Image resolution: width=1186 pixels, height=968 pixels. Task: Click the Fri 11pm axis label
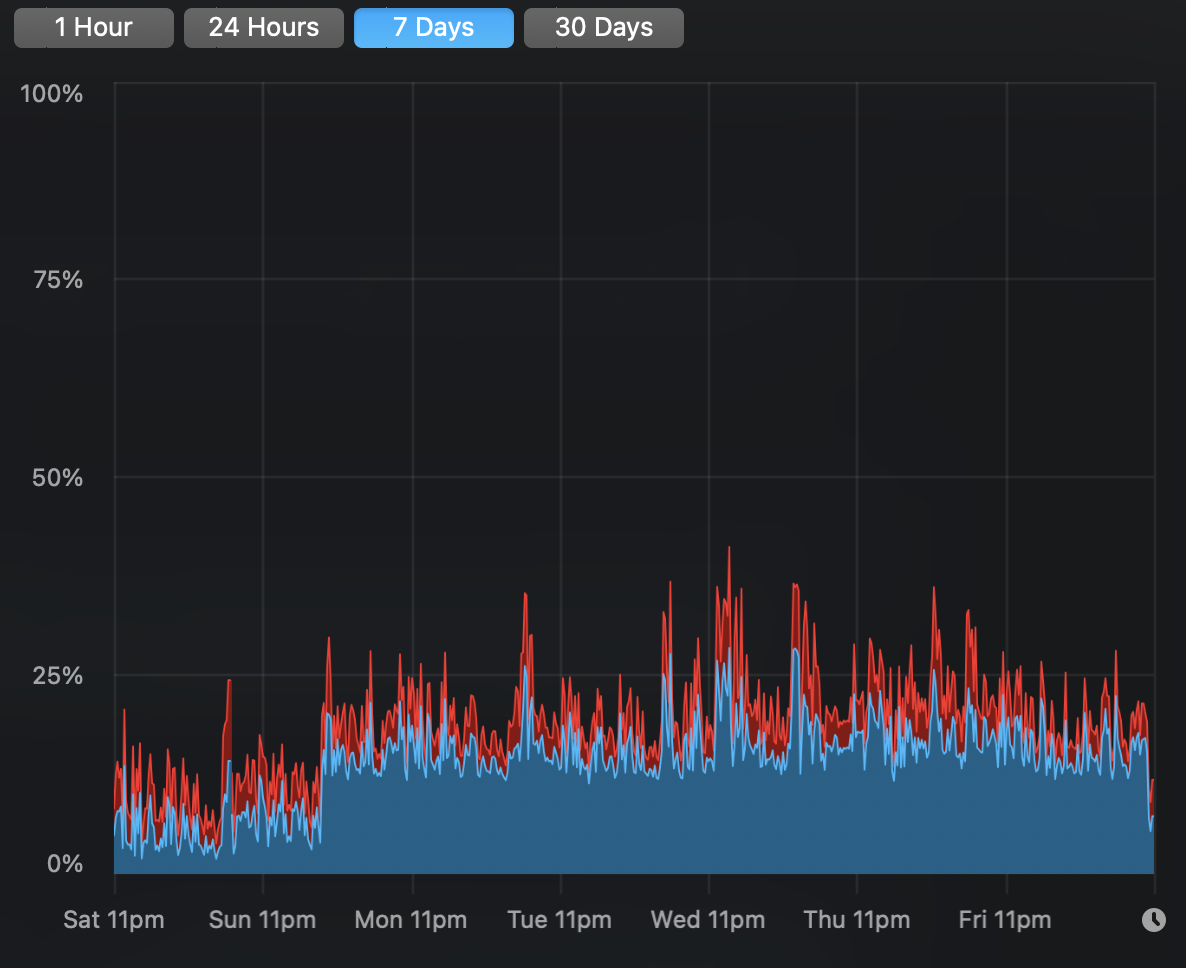[x=1004, y=919]
